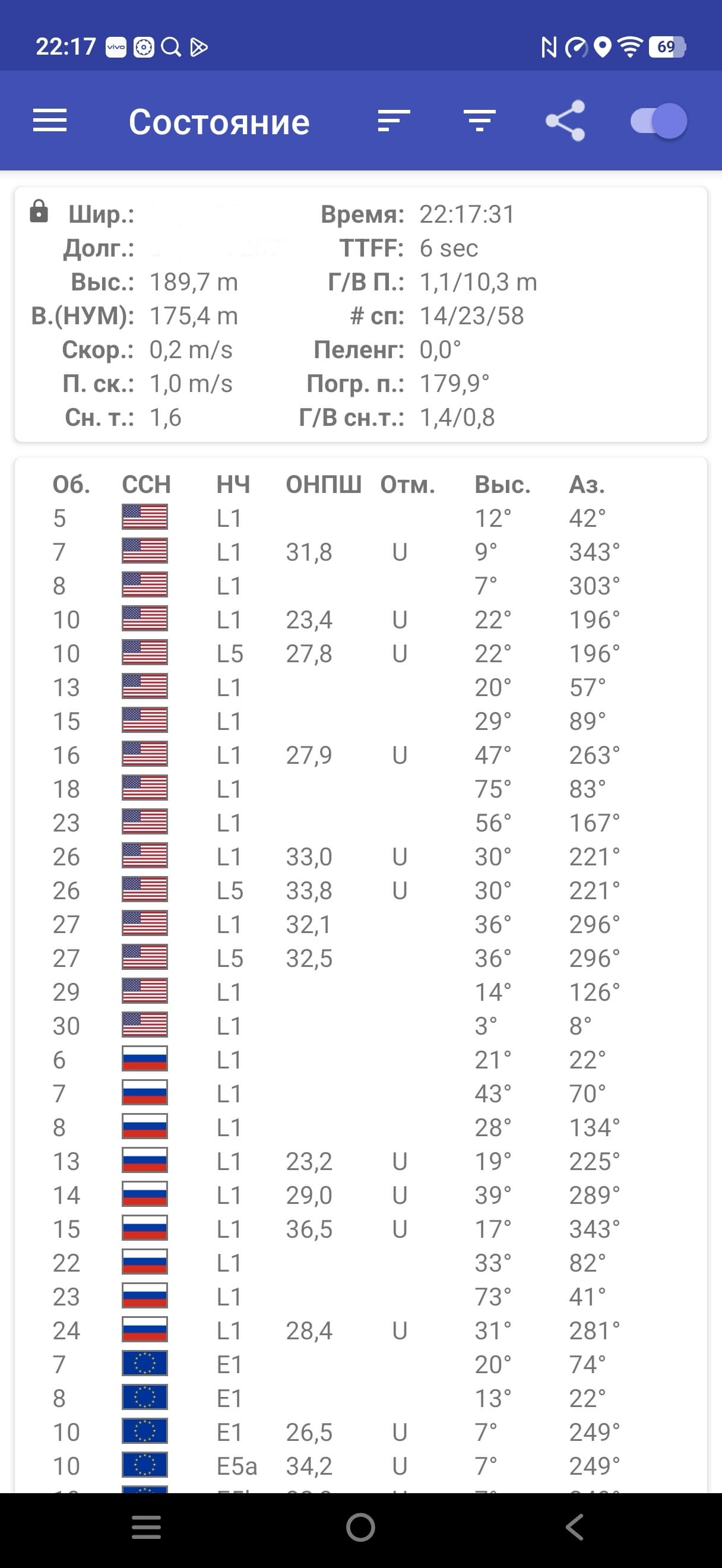Tap the TTFF value '6 sec'
Image resolution: width=722 pixels, height=1568 pixels.
coord(449,248)
